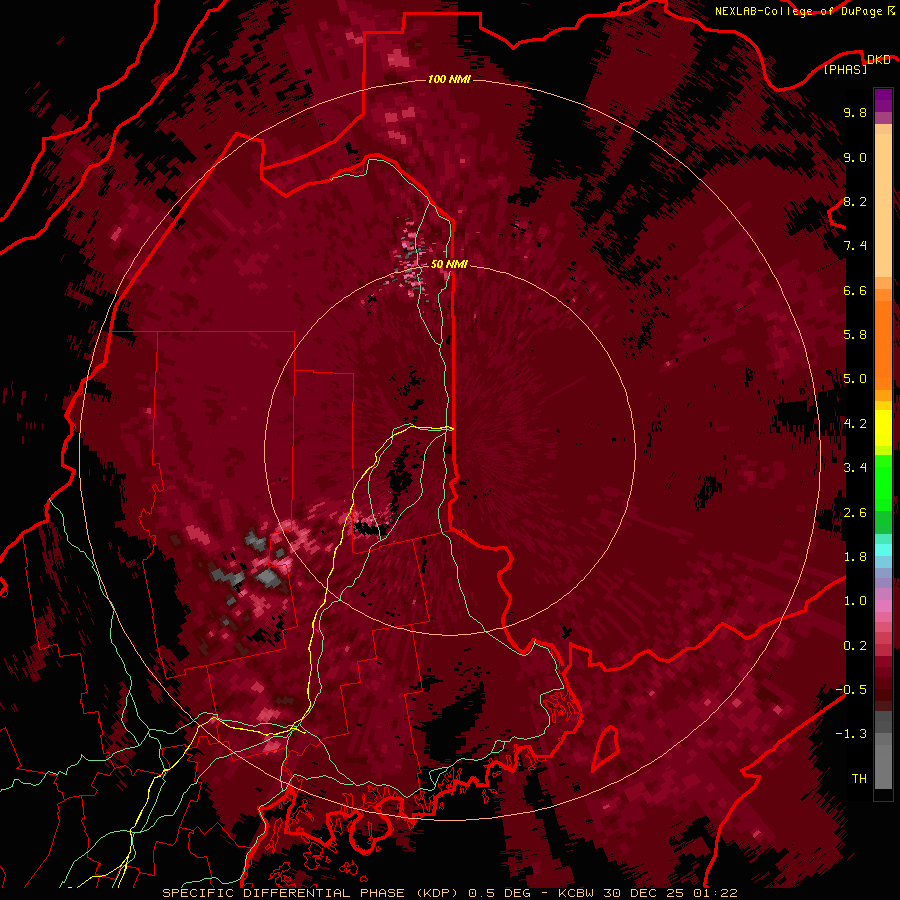
Task: Click the 9.8 value on the color scale
Action: point(855,113)
